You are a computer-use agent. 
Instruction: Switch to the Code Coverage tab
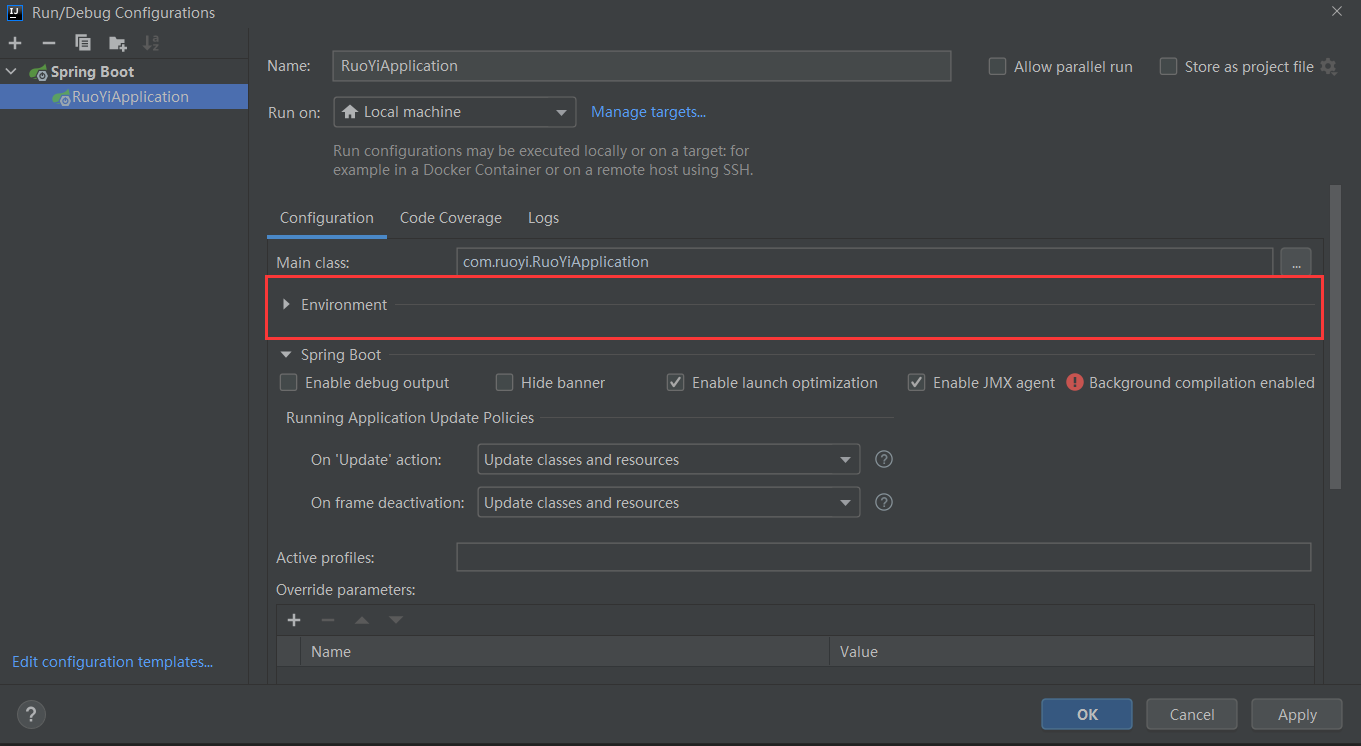click(x=450, y=218)
